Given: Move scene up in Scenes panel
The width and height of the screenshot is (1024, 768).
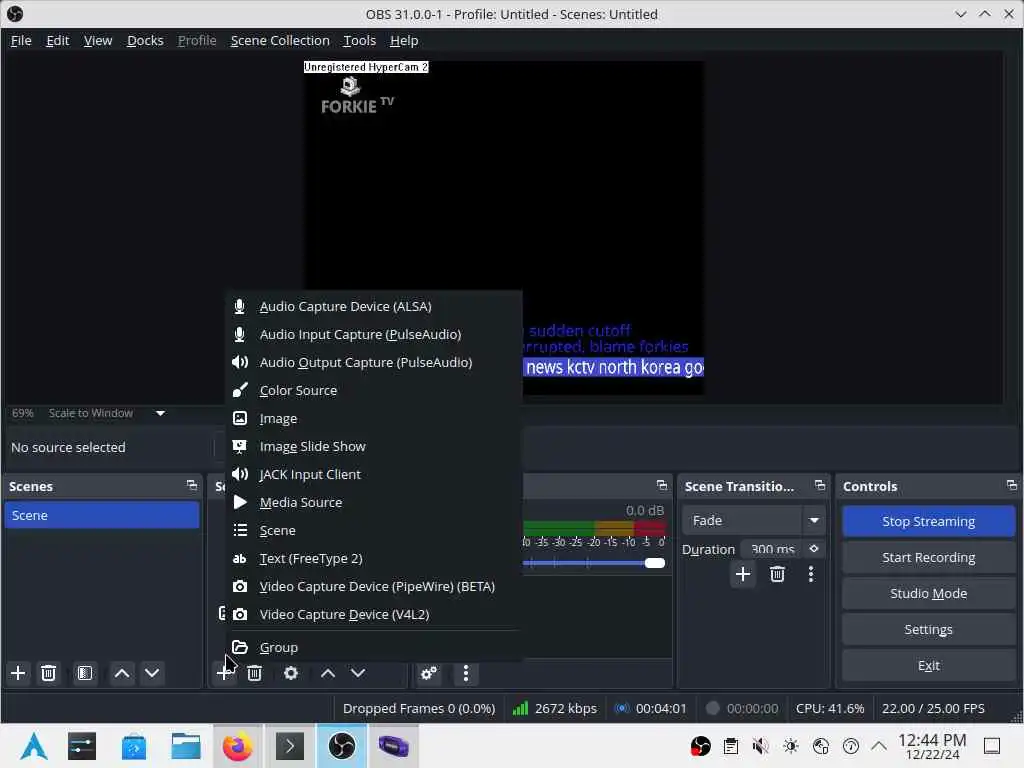Looking at the screenshot, I should tap(122, 673).
